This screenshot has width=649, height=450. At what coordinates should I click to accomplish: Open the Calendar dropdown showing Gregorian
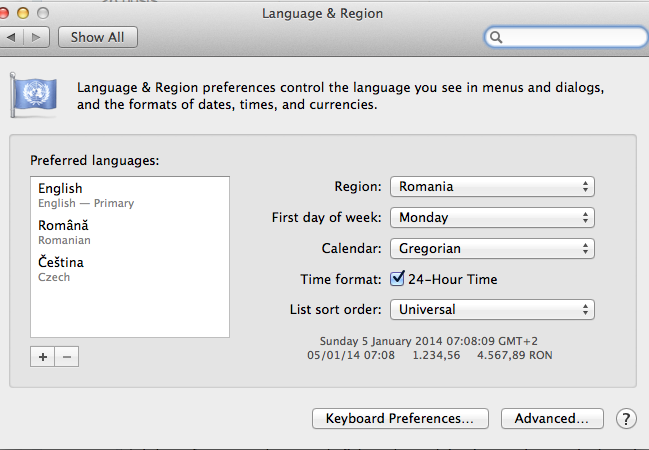tap(492, 248)
